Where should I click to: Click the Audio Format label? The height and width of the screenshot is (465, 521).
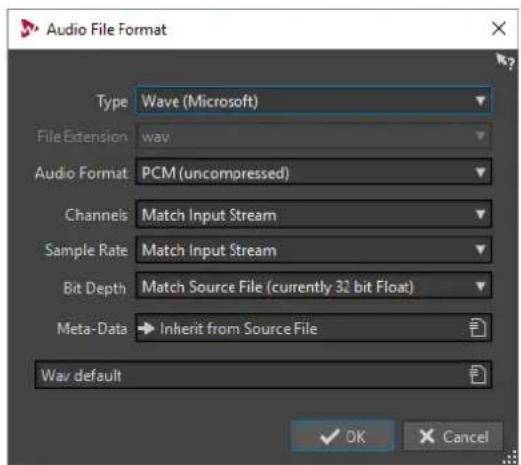pos(81,173)
